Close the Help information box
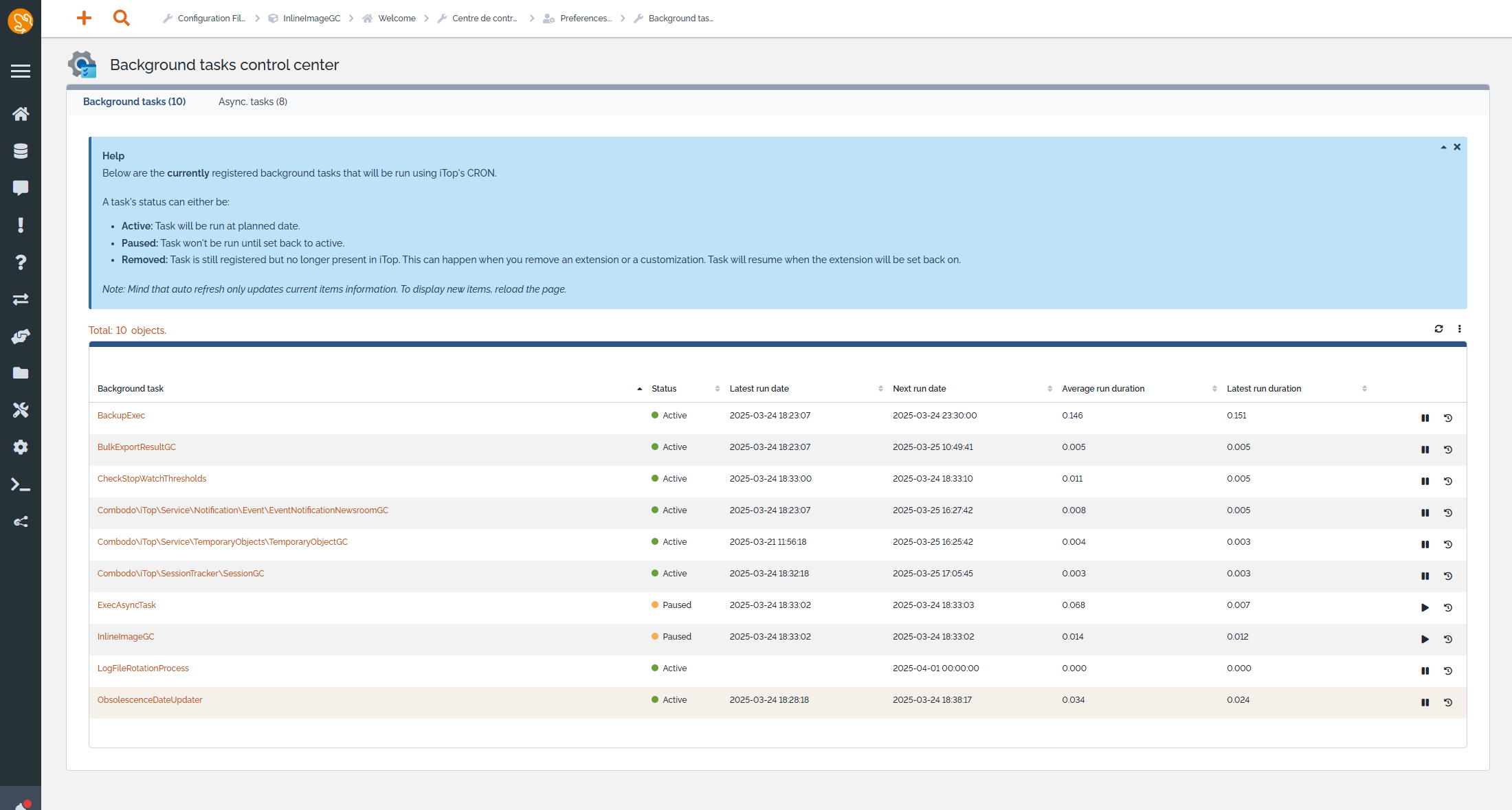This screenshot has width=1512, height=810. 1457,147
